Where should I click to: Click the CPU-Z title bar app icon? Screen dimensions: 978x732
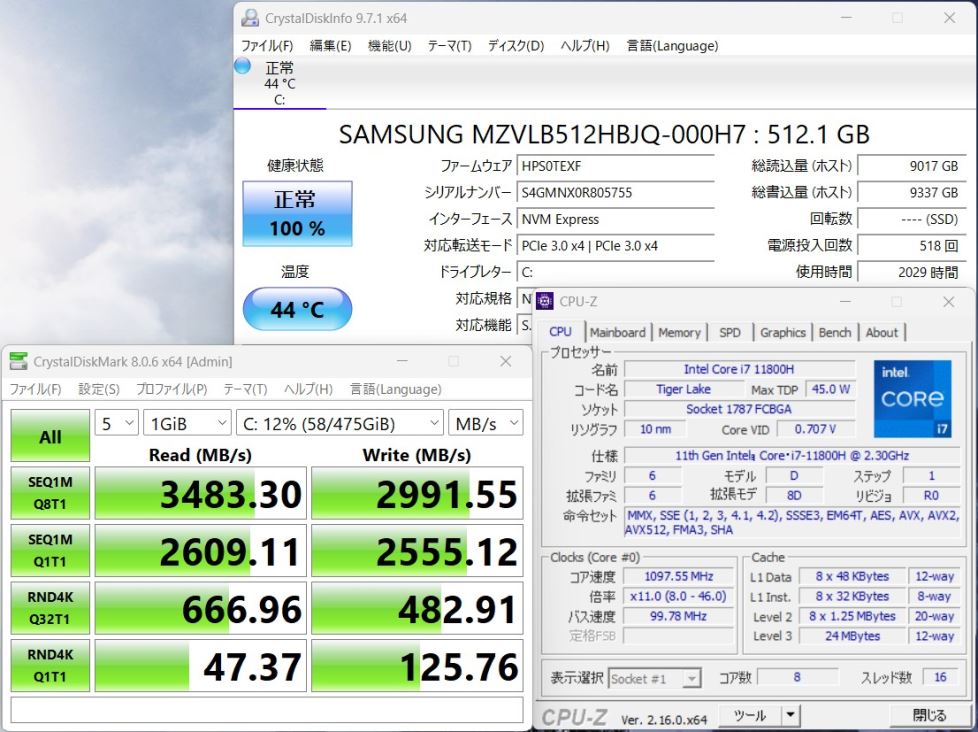545,301
